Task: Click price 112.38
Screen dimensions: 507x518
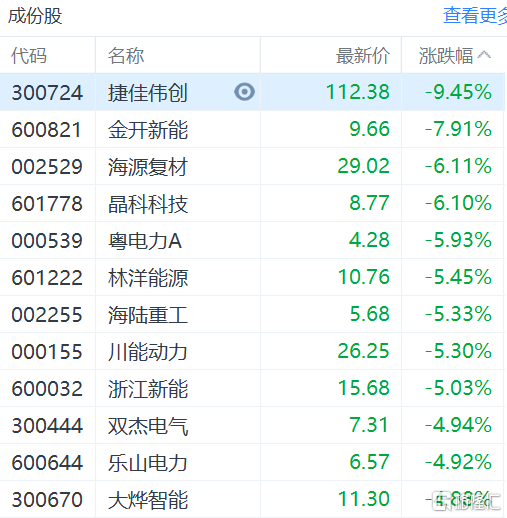Action: point(358,92)
